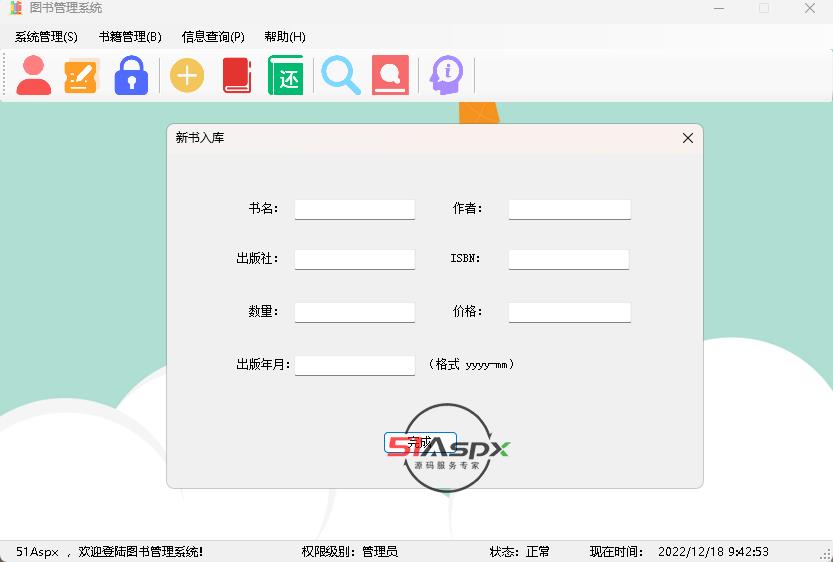Click the 现在时间 status bar entry
Image resolution: width=833 pixels, height=562 pixels.
point(679,551)
